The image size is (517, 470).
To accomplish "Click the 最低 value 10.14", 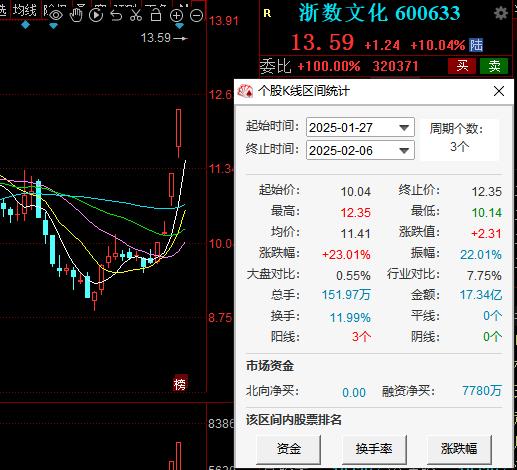I will pyautogui.click(x=487, y=213).
